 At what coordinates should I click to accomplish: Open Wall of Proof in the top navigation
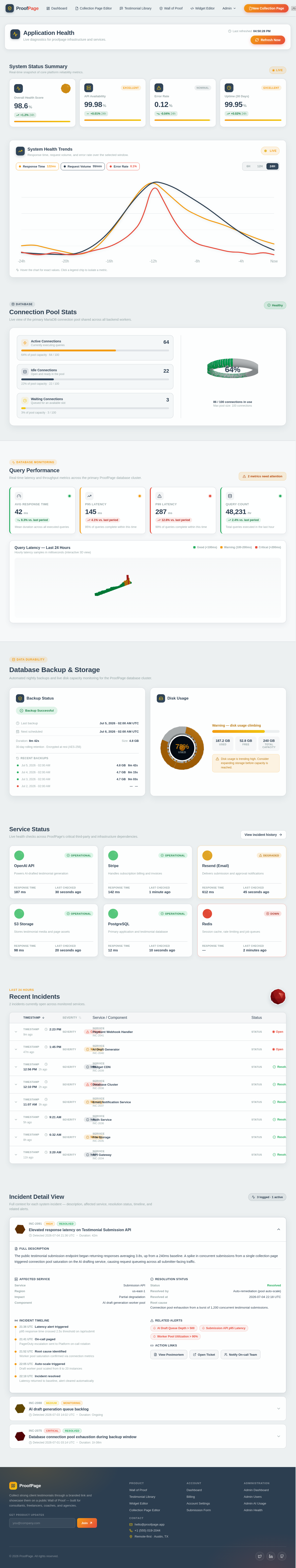(x=171, y=9)
